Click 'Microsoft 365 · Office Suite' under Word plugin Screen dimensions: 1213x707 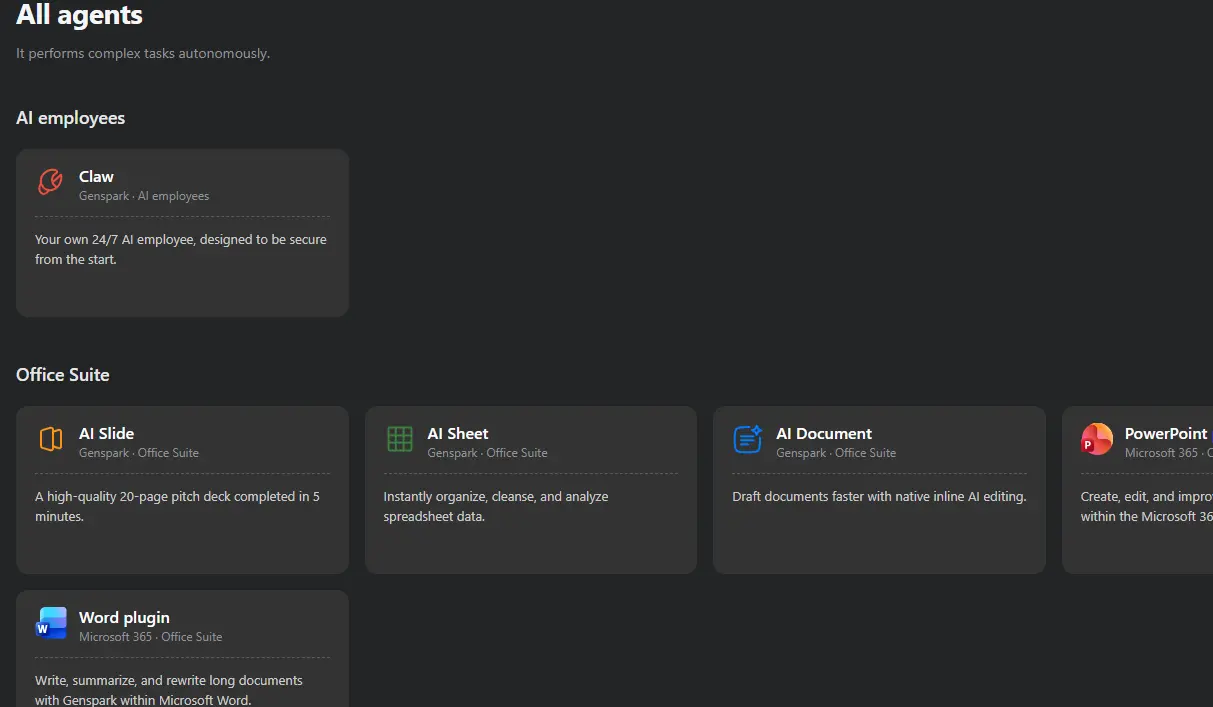151,637
